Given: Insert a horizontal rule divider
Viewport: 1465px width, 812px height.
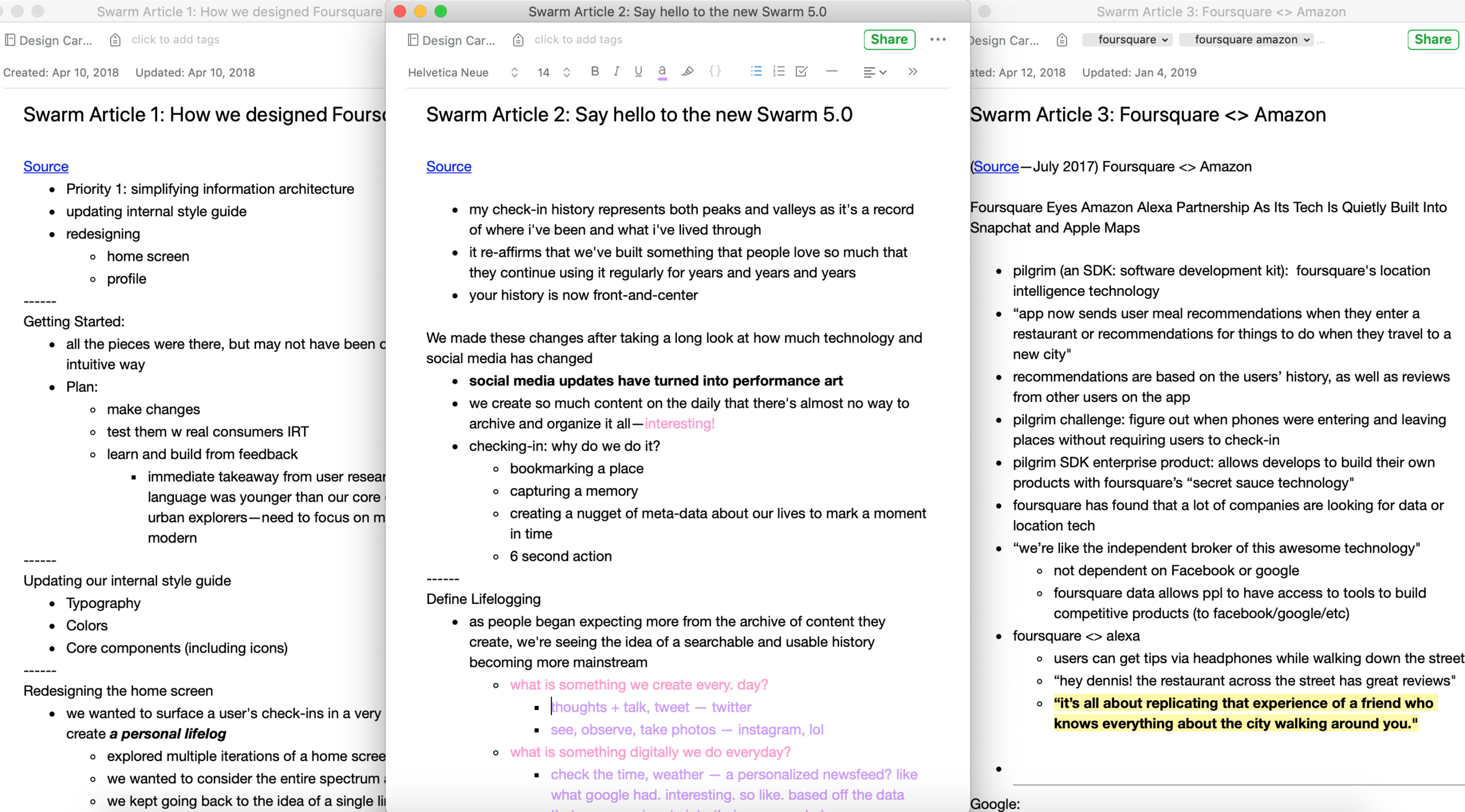Looking at the screenshot, I should [832, 71].
